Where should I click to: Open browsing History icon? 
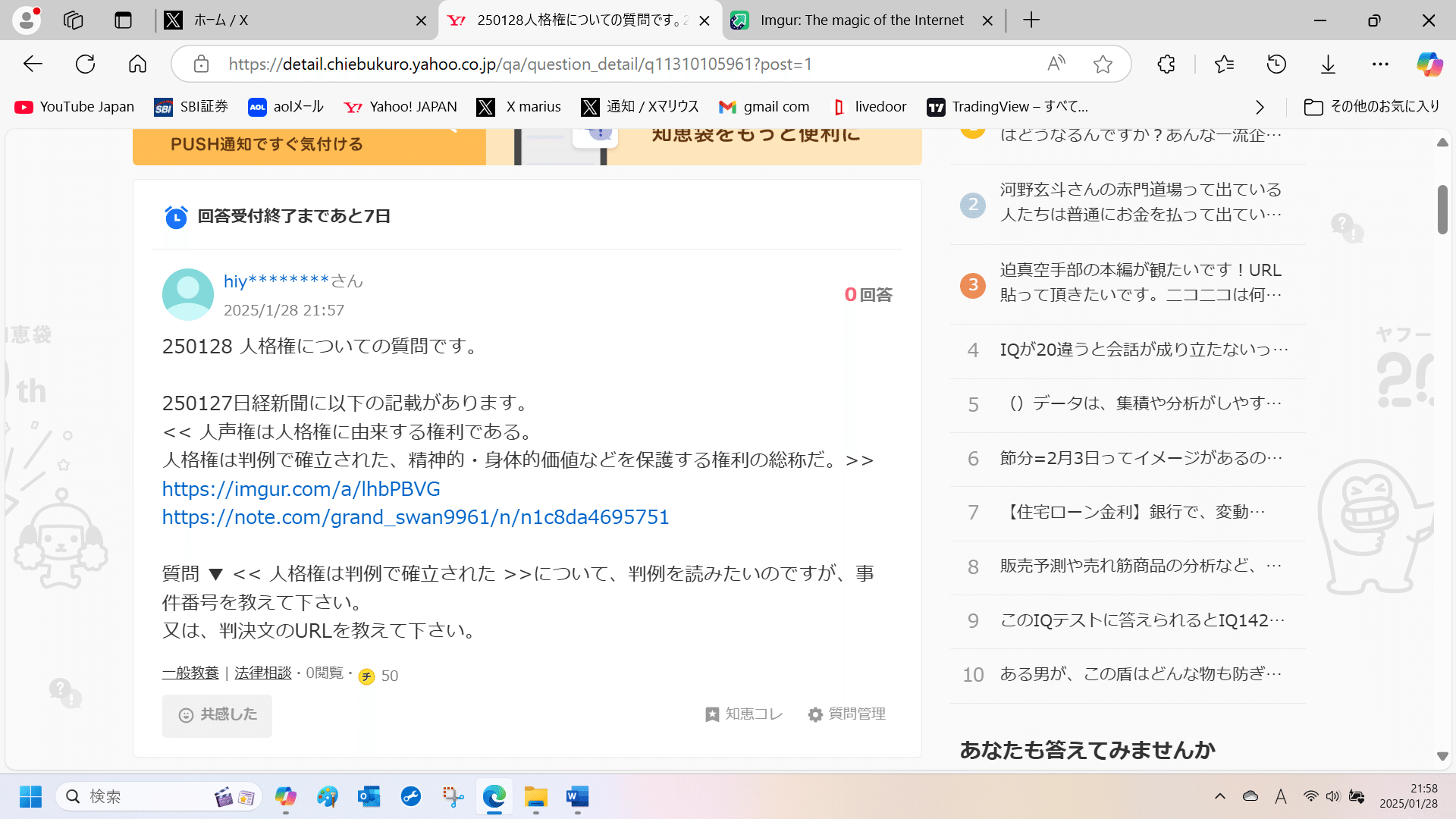pyautogui.click(x=1276, y=64)
